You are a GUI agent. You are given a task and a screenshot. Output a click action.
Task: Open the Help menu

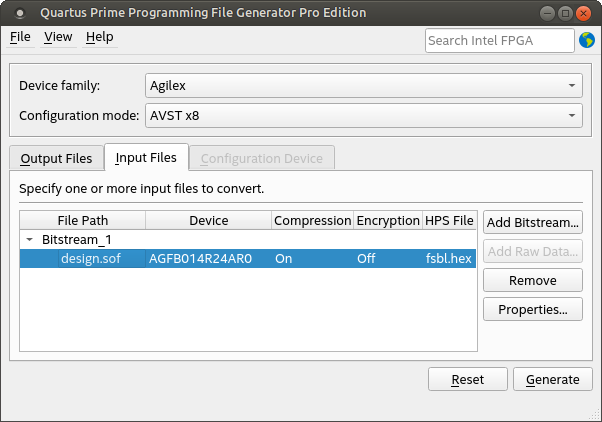click(x=99, y=37)
